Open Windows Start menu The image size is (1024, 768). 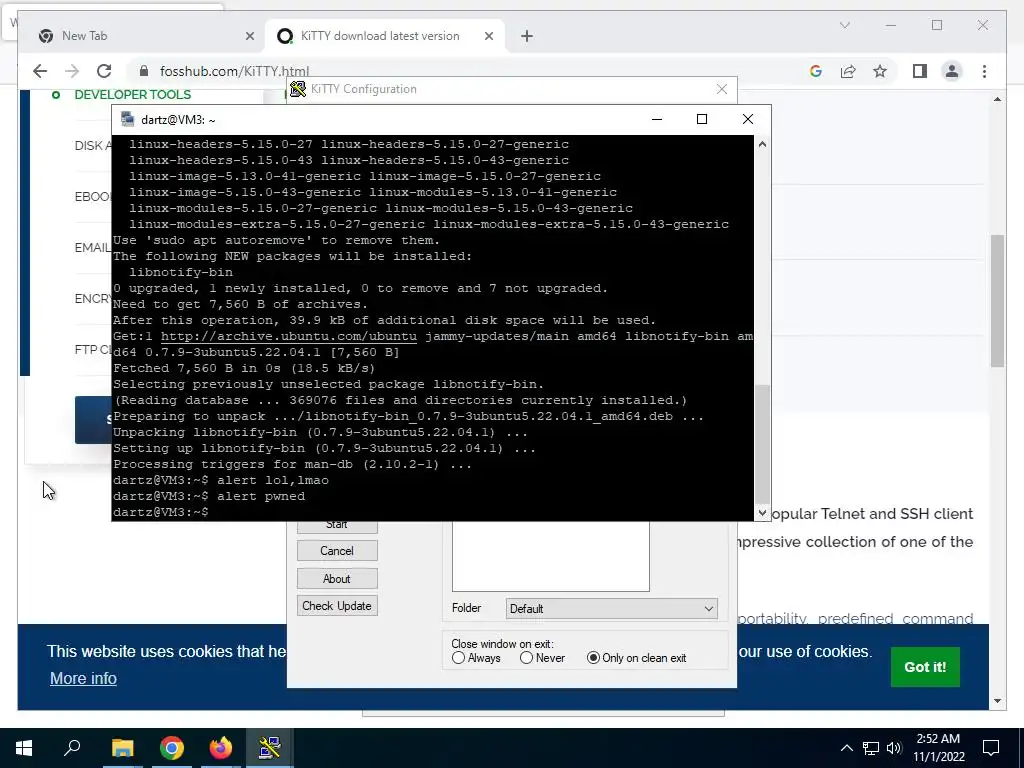pos(24,748)
